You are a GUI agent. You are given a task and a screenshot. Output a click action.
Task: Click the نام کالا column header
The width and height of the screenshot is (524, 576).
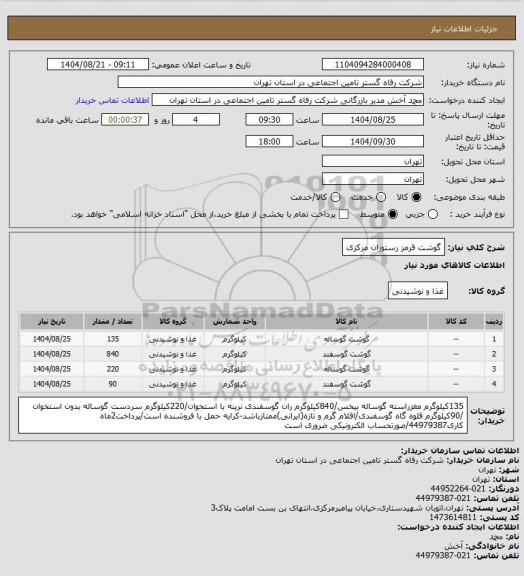tap(346, 321)
